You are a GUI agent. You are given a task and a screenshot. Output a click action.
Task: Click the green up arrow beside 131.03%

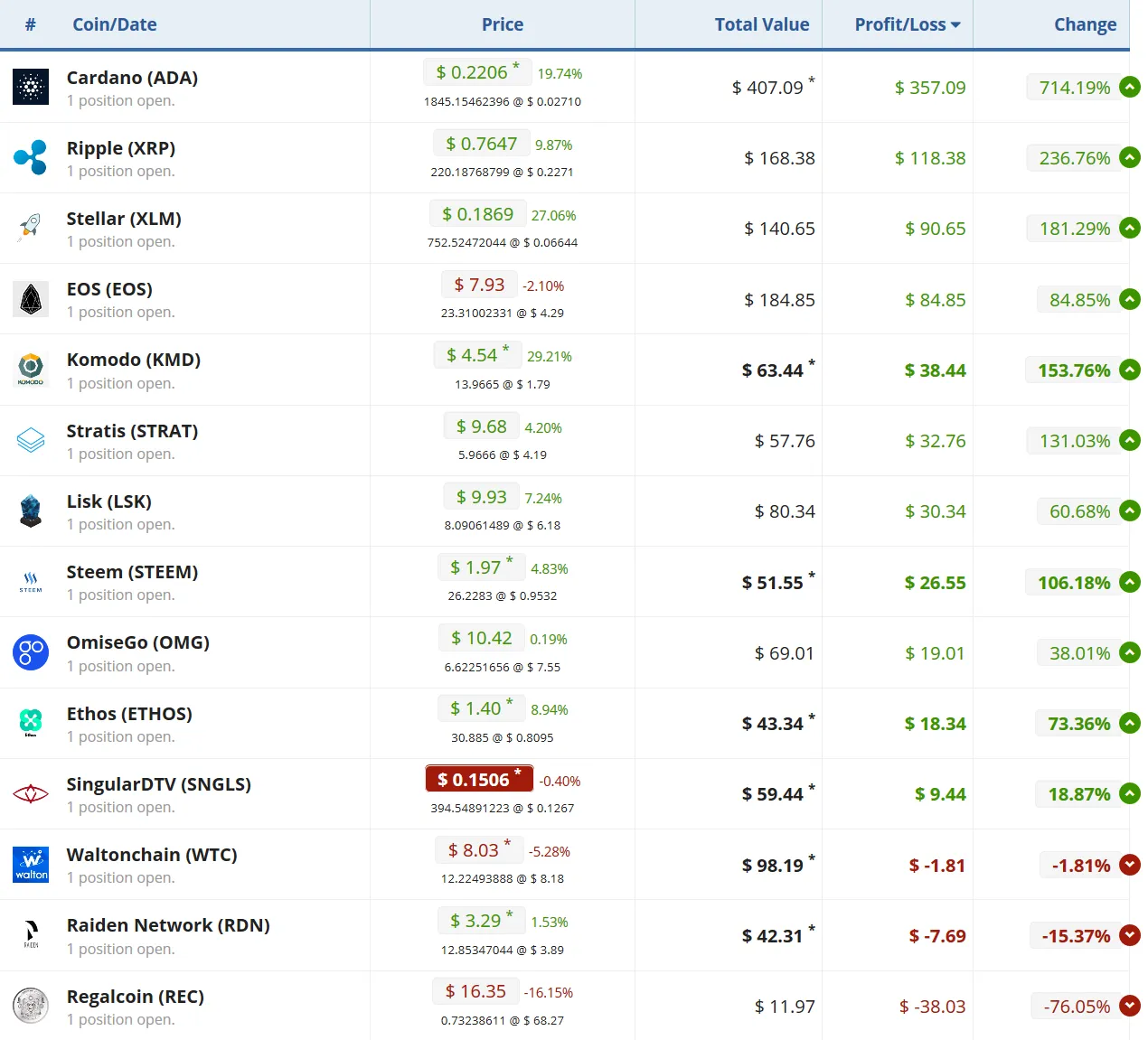(1130, 440)
